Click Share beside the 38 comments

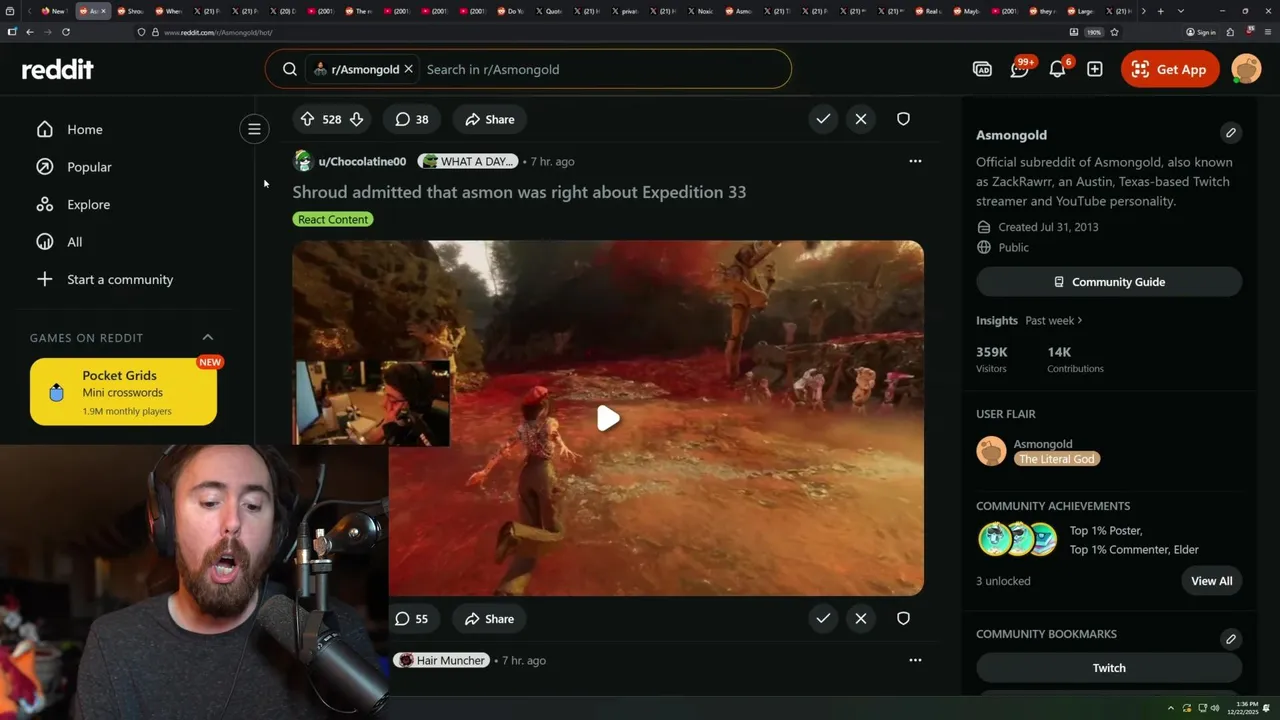tap(490, 119)
